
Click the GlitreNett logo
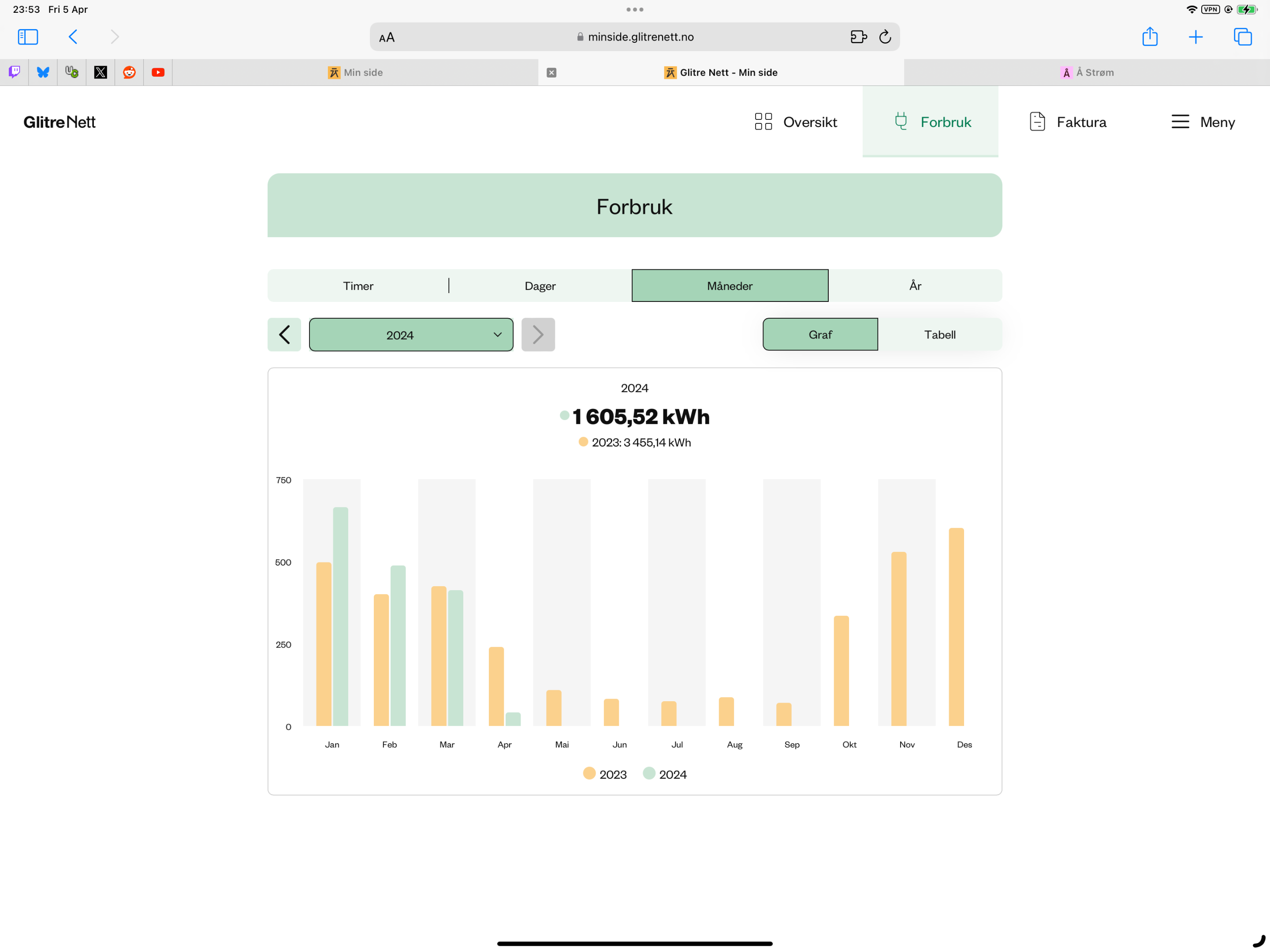coord(60,122)
